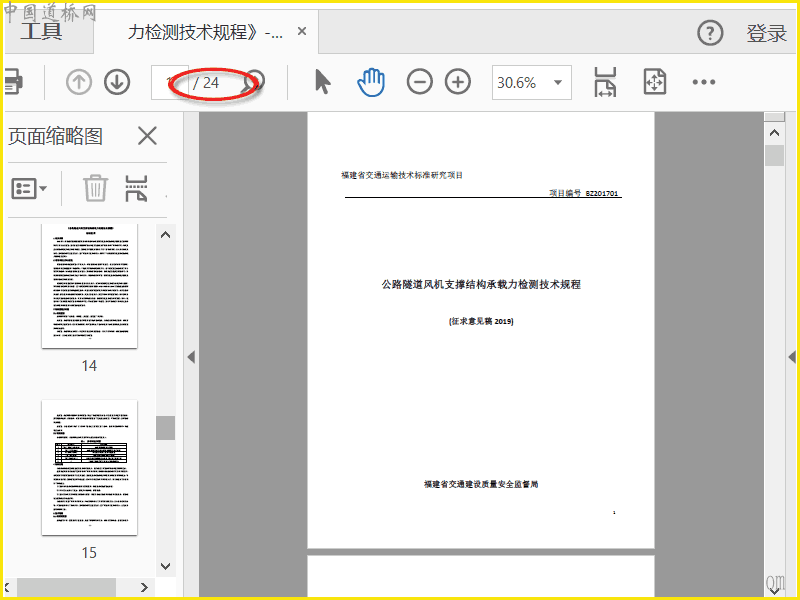Open the thumbnail options dropdown menu

click(x=29, y=189)
